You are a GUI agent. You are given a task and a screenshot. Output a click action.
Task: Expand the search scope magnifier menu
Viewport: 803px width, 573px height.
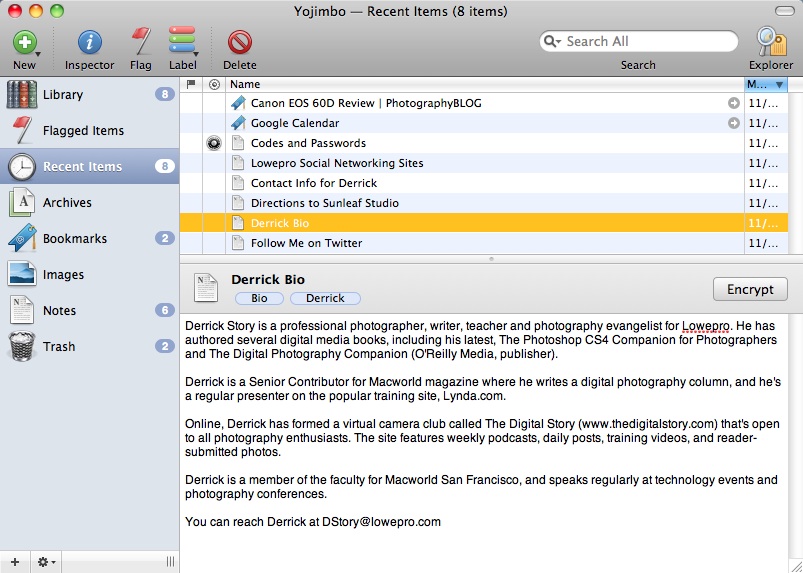553,42
